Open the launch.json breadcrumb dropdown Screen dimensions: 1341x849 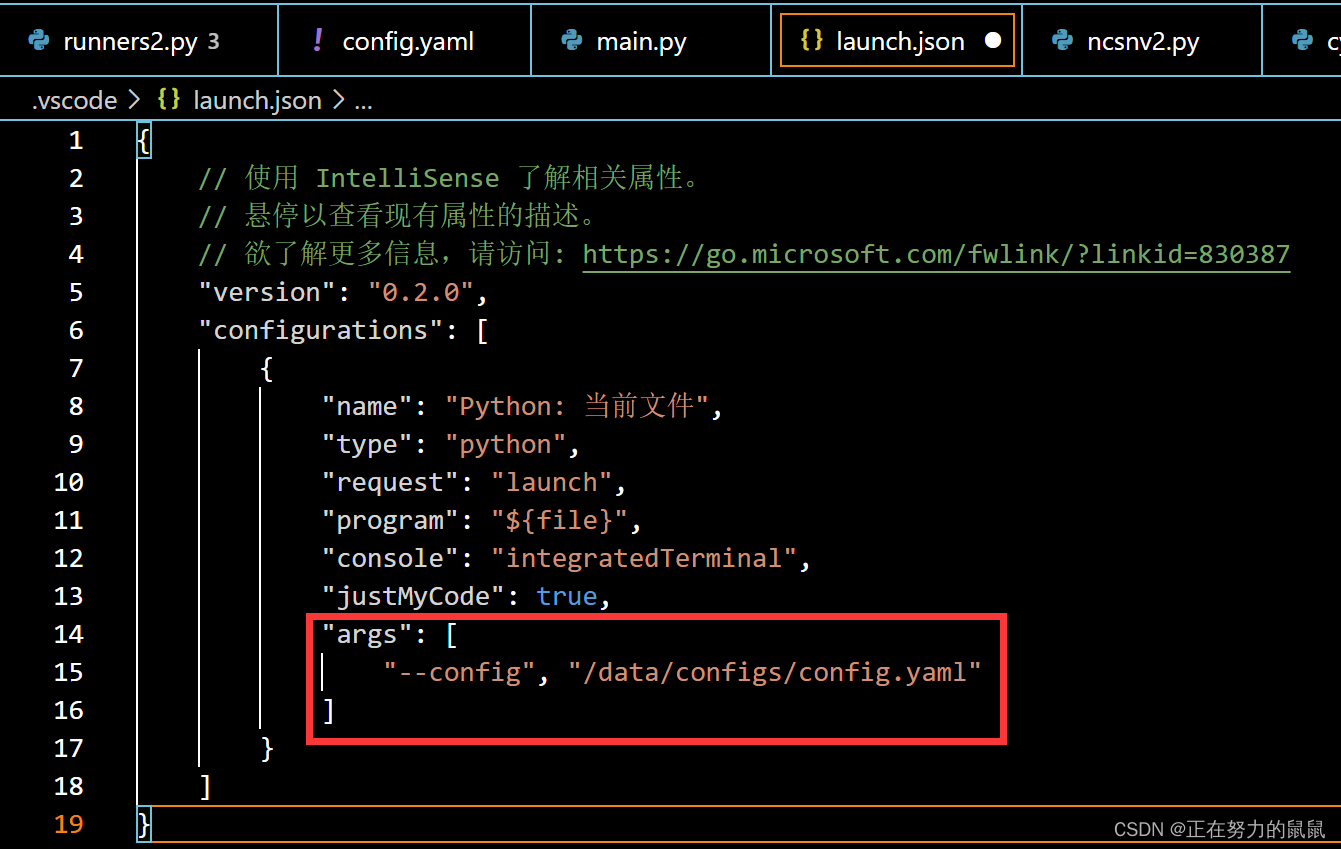tap(257, 100)
